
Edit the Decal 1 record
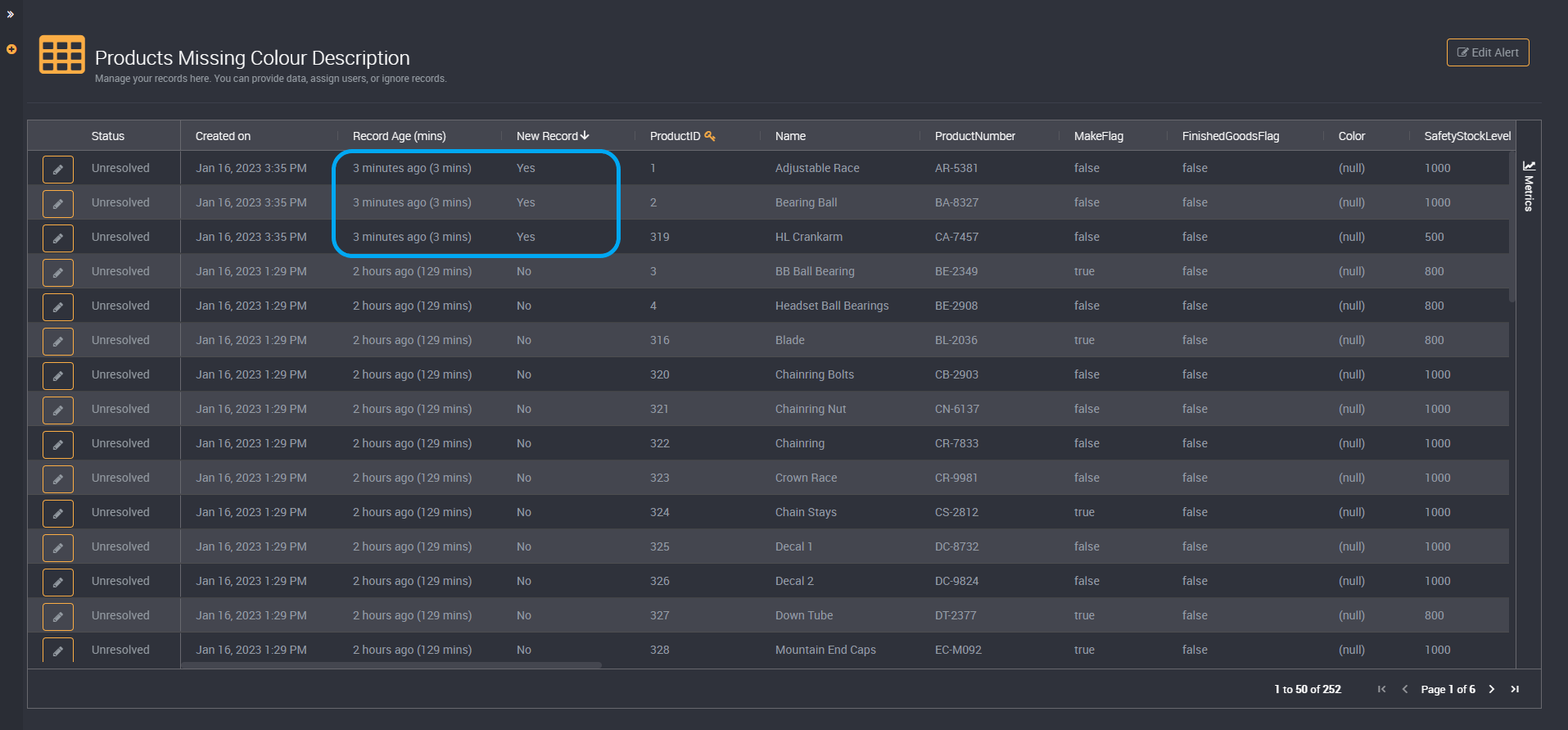[x=58, y=547]
